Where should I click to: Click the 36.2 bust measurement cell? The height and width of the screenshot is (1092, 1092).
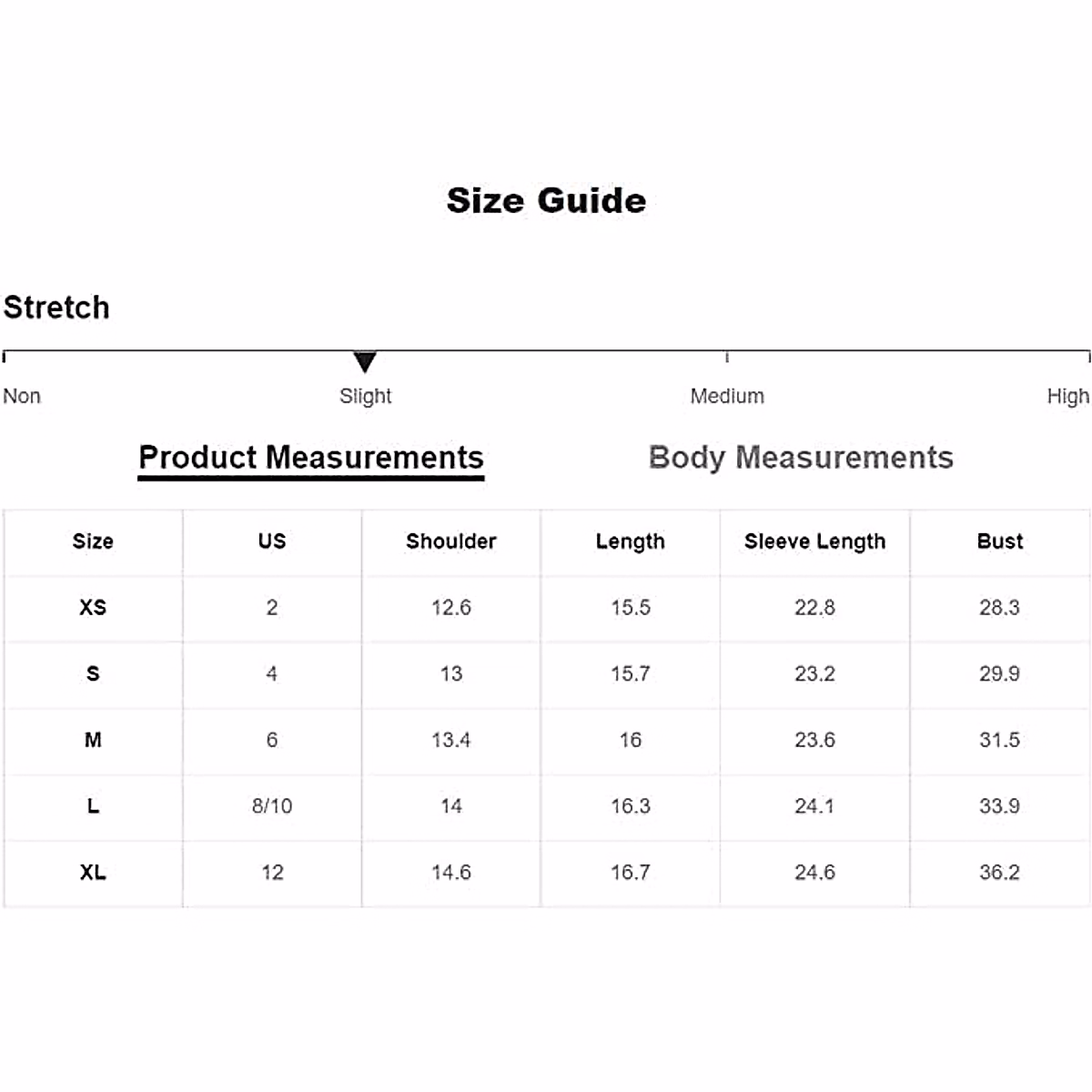[x=999, y=872]
